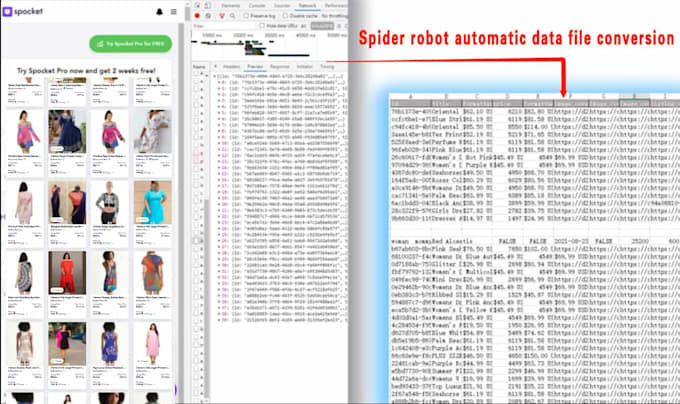Stop network recording with the red record button
The width and height of the screenshot is (680, 404).
(x=197, y=16)
